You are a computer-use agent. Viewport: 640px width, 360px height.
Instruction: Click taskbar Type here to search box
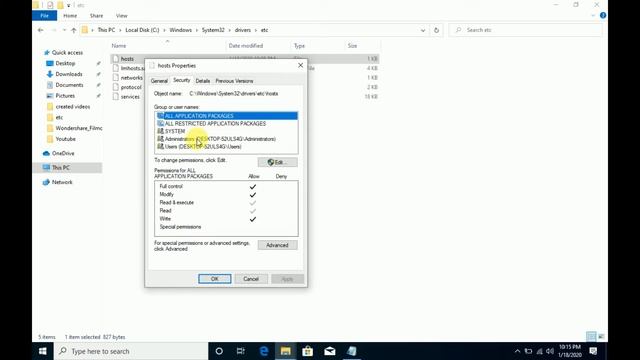pos(131,351)
